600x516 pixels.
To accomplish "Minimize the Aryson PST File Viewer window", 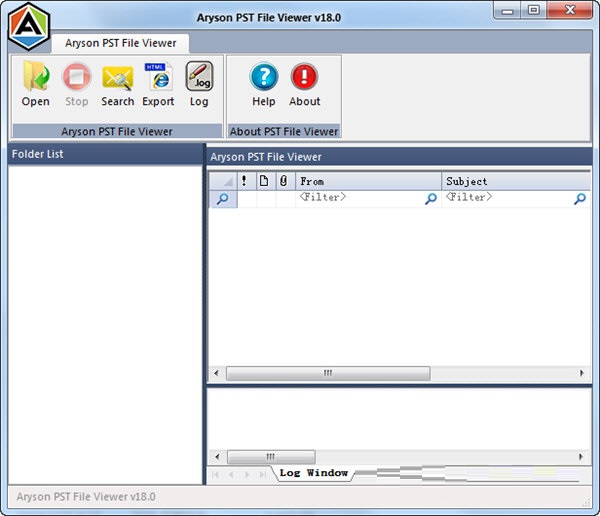I will coord(507,10).
